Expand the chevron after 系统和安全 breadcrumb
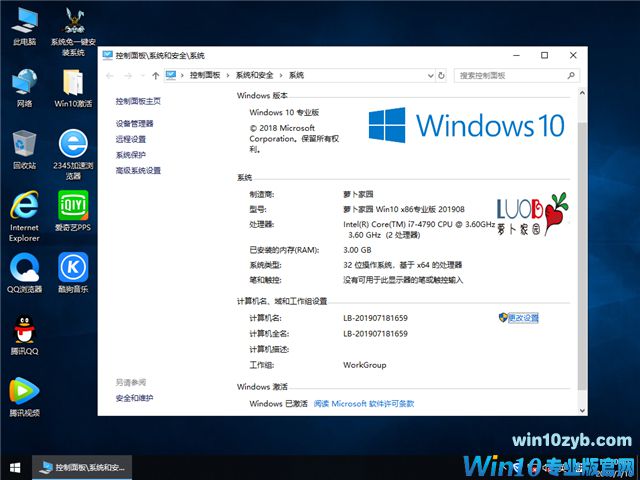 (281, 75)
